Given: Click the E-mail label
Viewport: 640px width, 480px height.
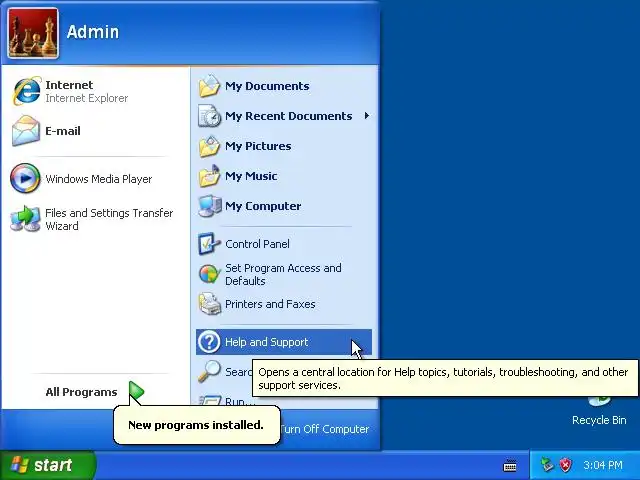Looking at the screenshot, I should coord(63,131).
